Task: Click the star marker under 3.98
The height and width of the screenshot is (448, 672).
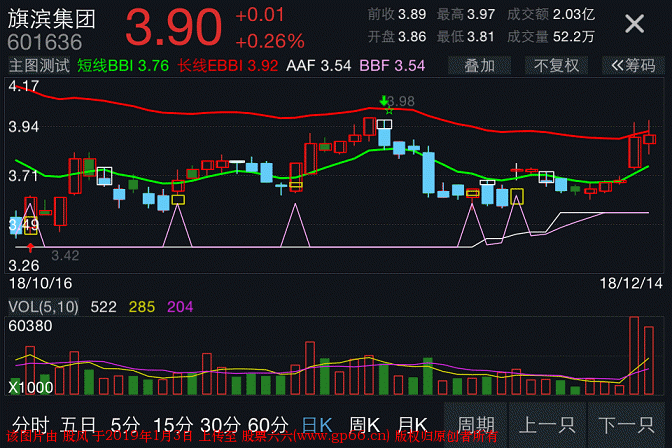Action: click(x=389, y=111)
